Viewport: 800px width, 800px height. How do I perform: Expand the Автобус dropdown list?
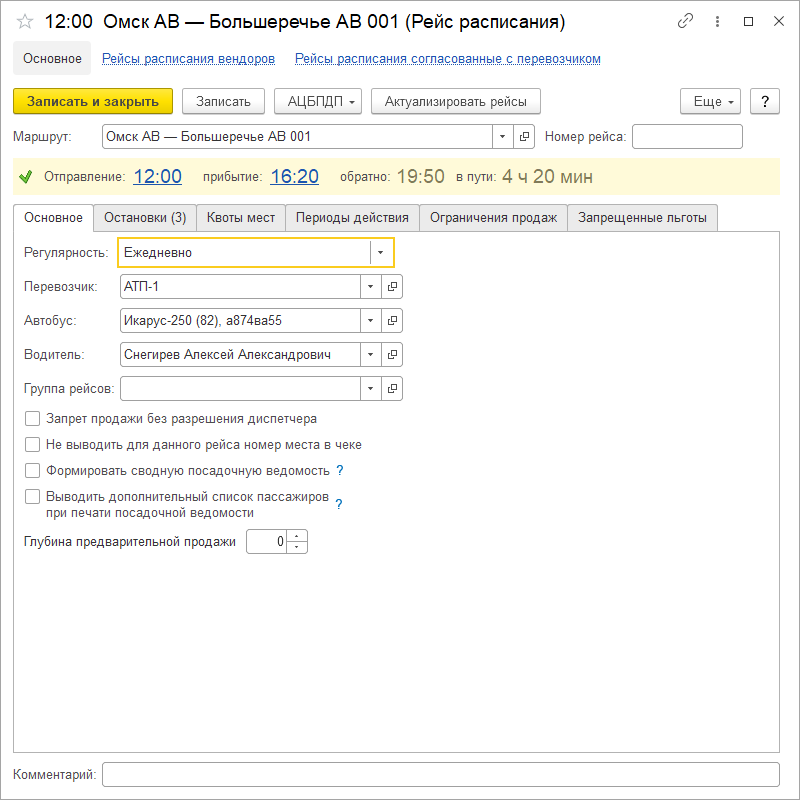369,321
